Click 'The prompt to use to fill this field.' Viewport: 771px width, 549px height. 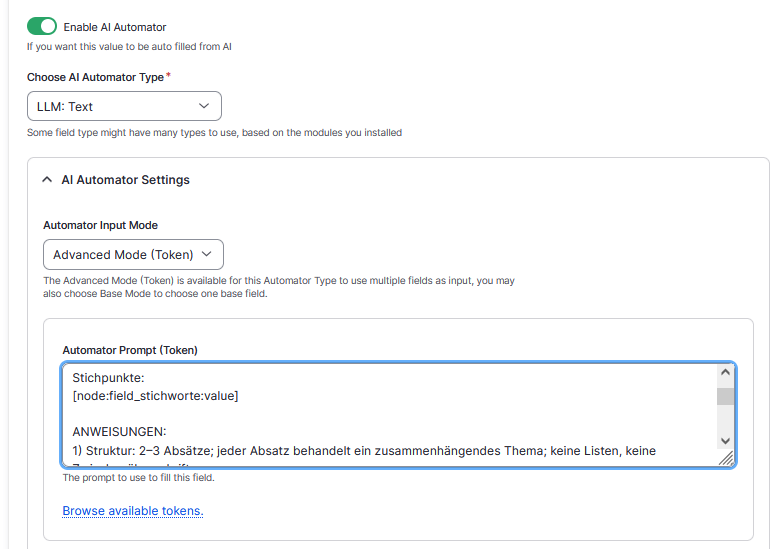coord(139,478)
